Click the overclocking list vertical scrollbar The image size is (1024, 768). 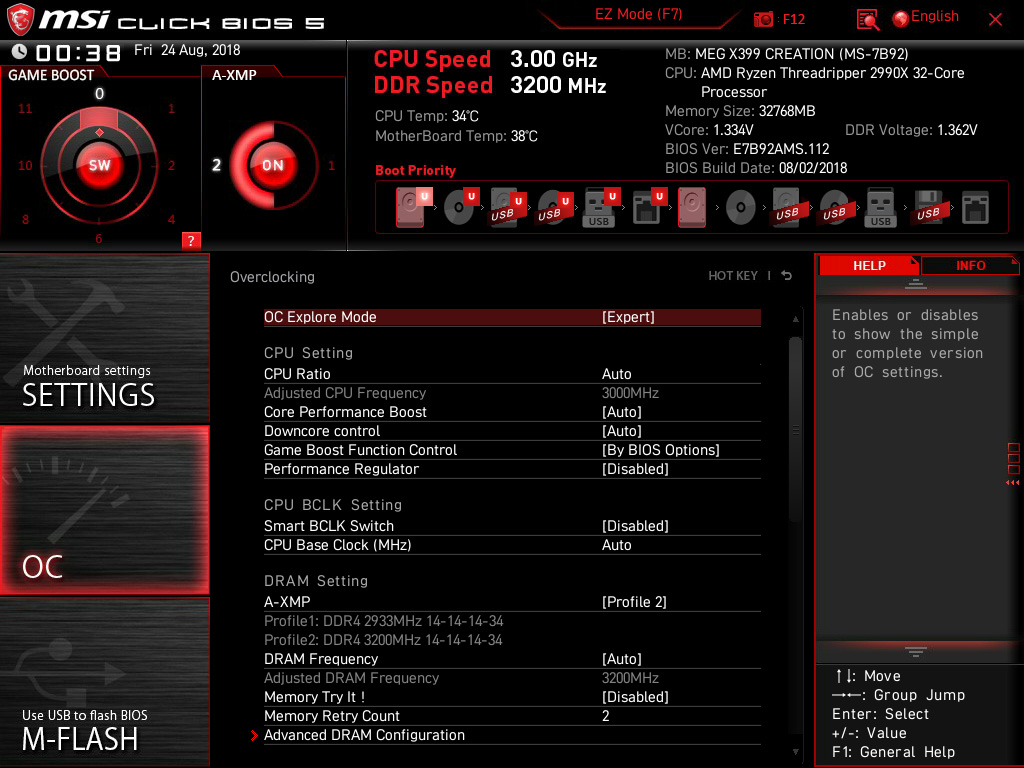point(796,430)
